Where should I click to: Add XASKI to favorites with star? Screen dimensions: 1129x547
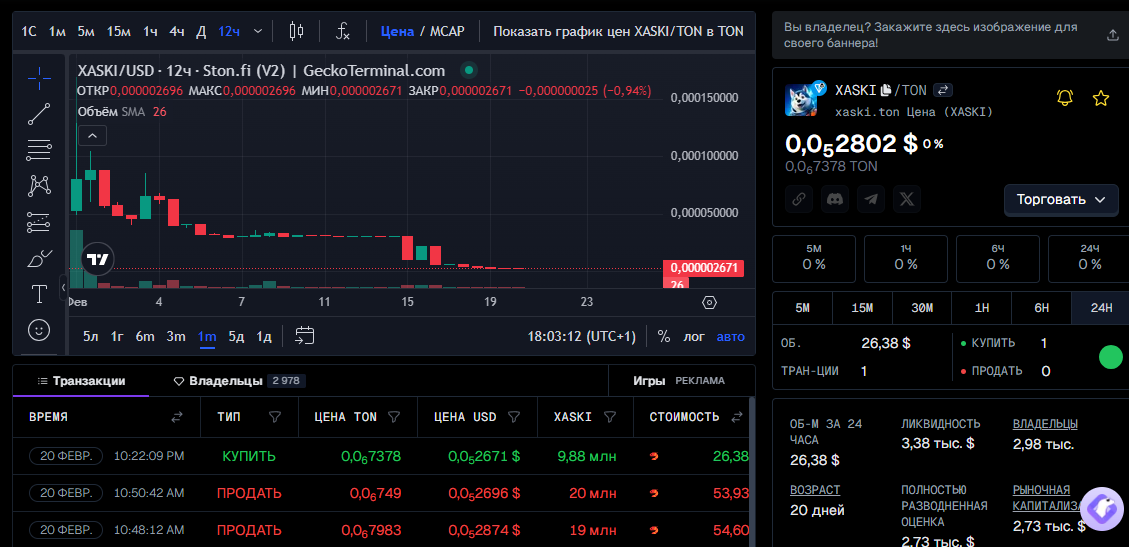click(x=1101, y=98)
